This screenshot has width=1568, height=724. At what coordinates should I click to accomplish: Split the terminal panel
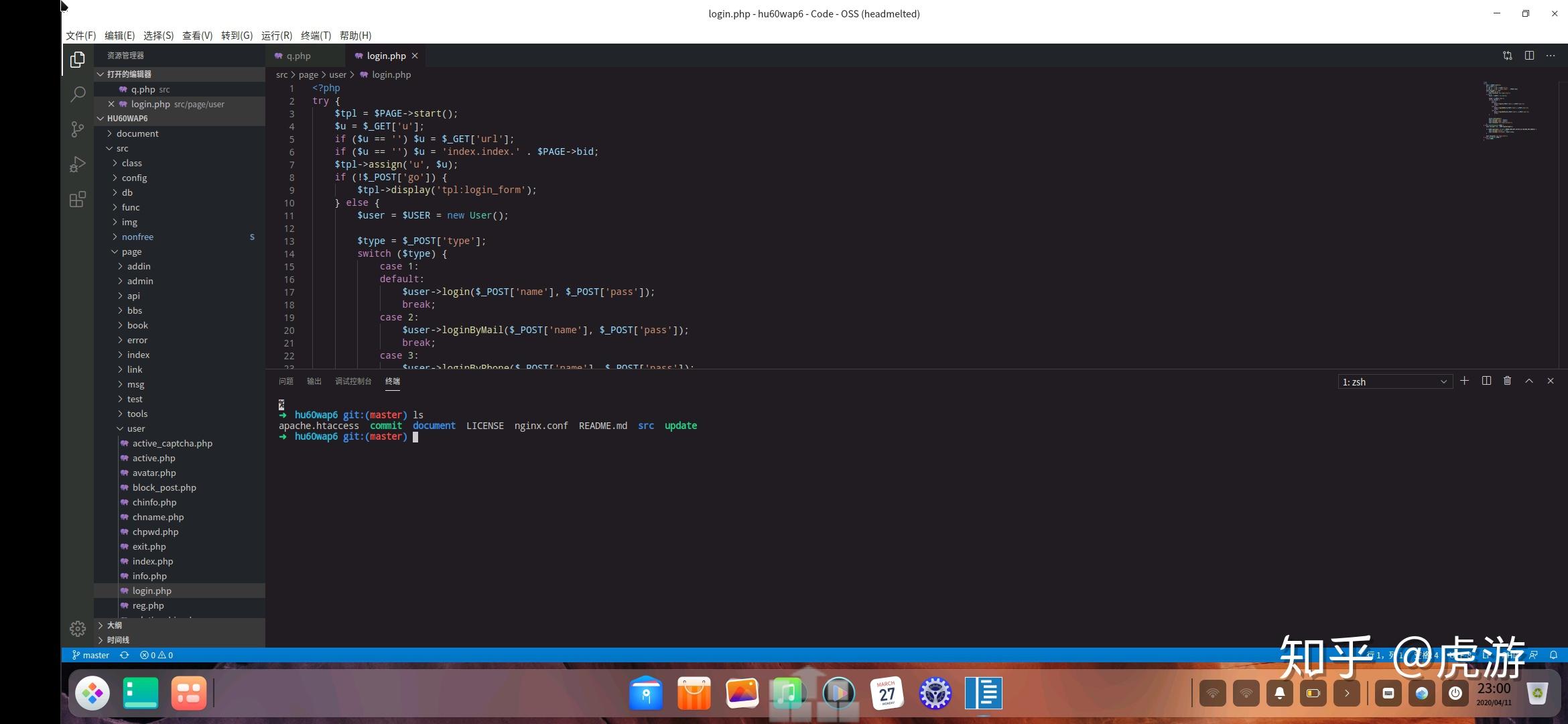tap(1486, 381)
